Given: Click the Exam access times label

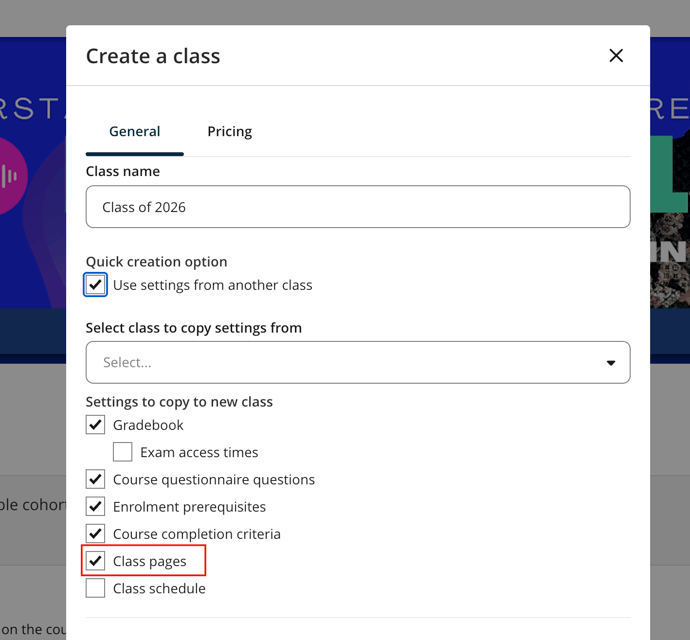Looking at the screenshot, I should (199, 452).
